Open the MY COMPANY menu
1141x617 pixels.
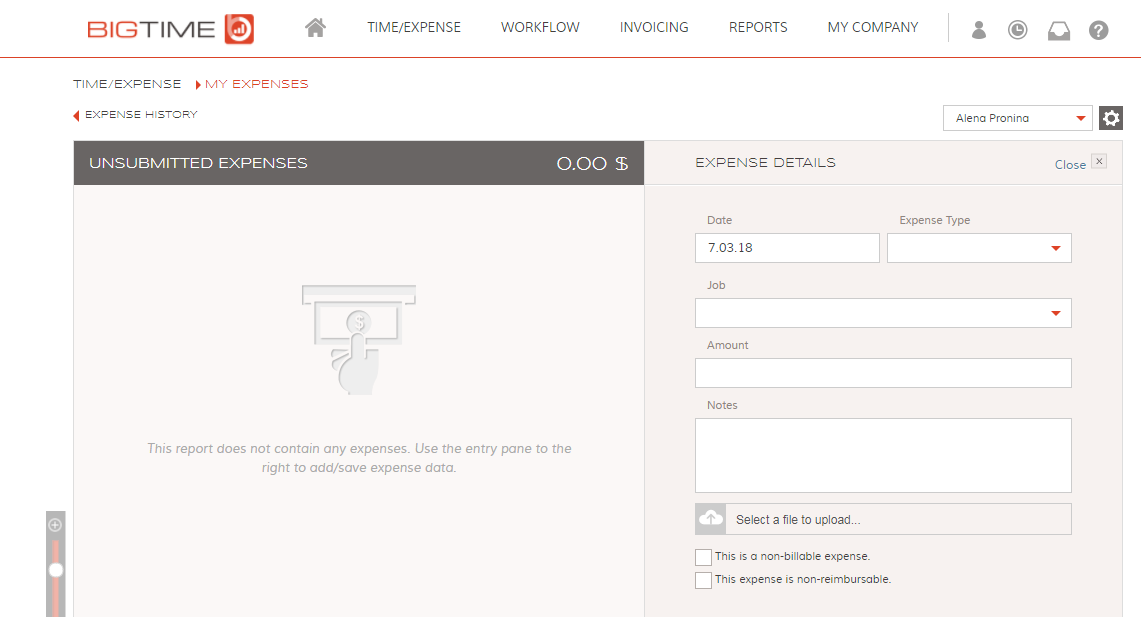tap(872, 28)
